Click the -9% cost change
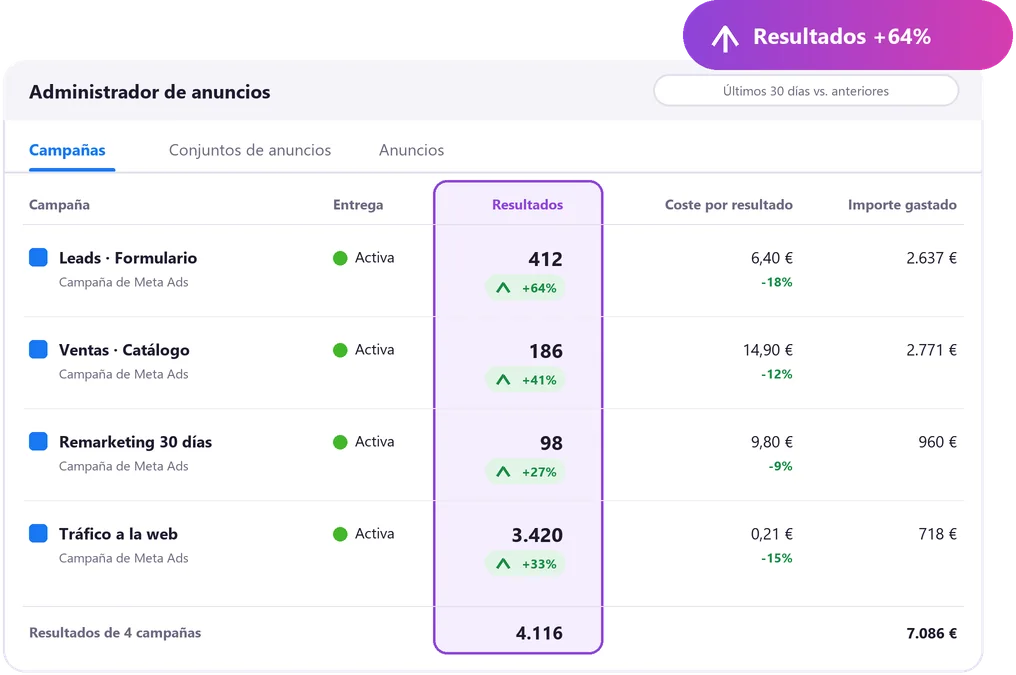This screenshot has height=675, width=1016. [x=781, y=466]
